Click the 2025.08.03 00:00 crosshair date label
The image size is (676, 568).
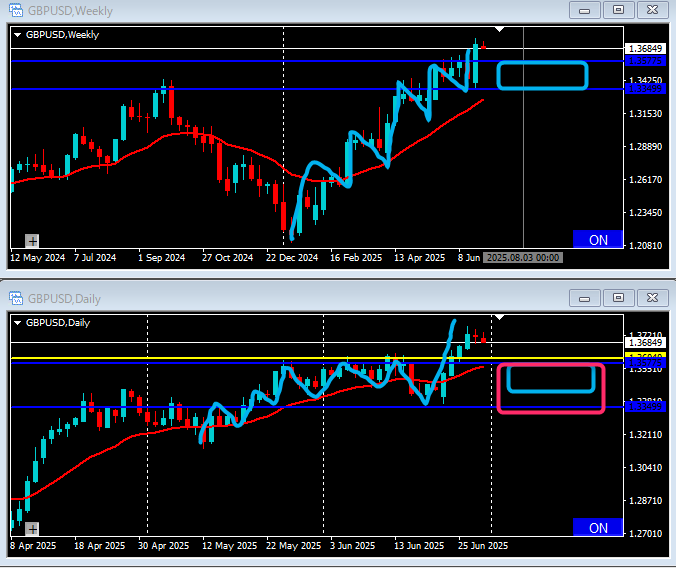pos(523,257)
